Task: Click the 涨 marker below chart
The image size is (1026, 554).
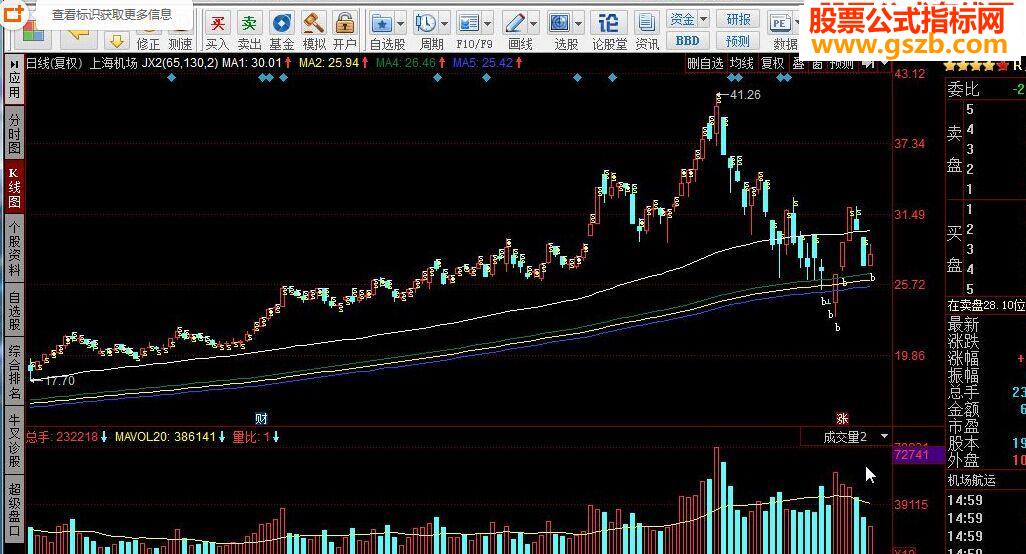Action: 841,419
